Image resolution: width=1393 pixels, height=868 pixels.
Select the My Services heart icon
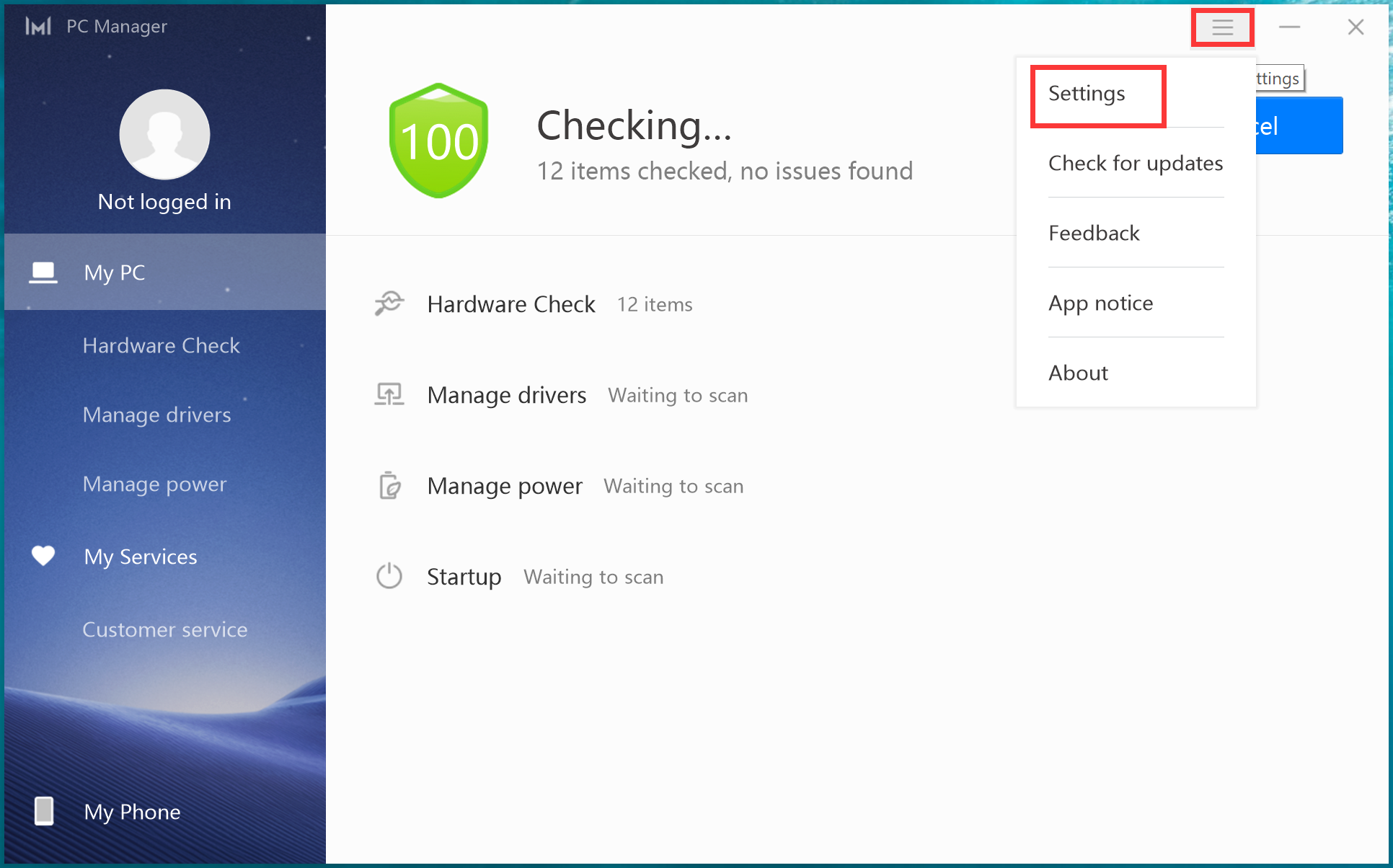point(43,556)
